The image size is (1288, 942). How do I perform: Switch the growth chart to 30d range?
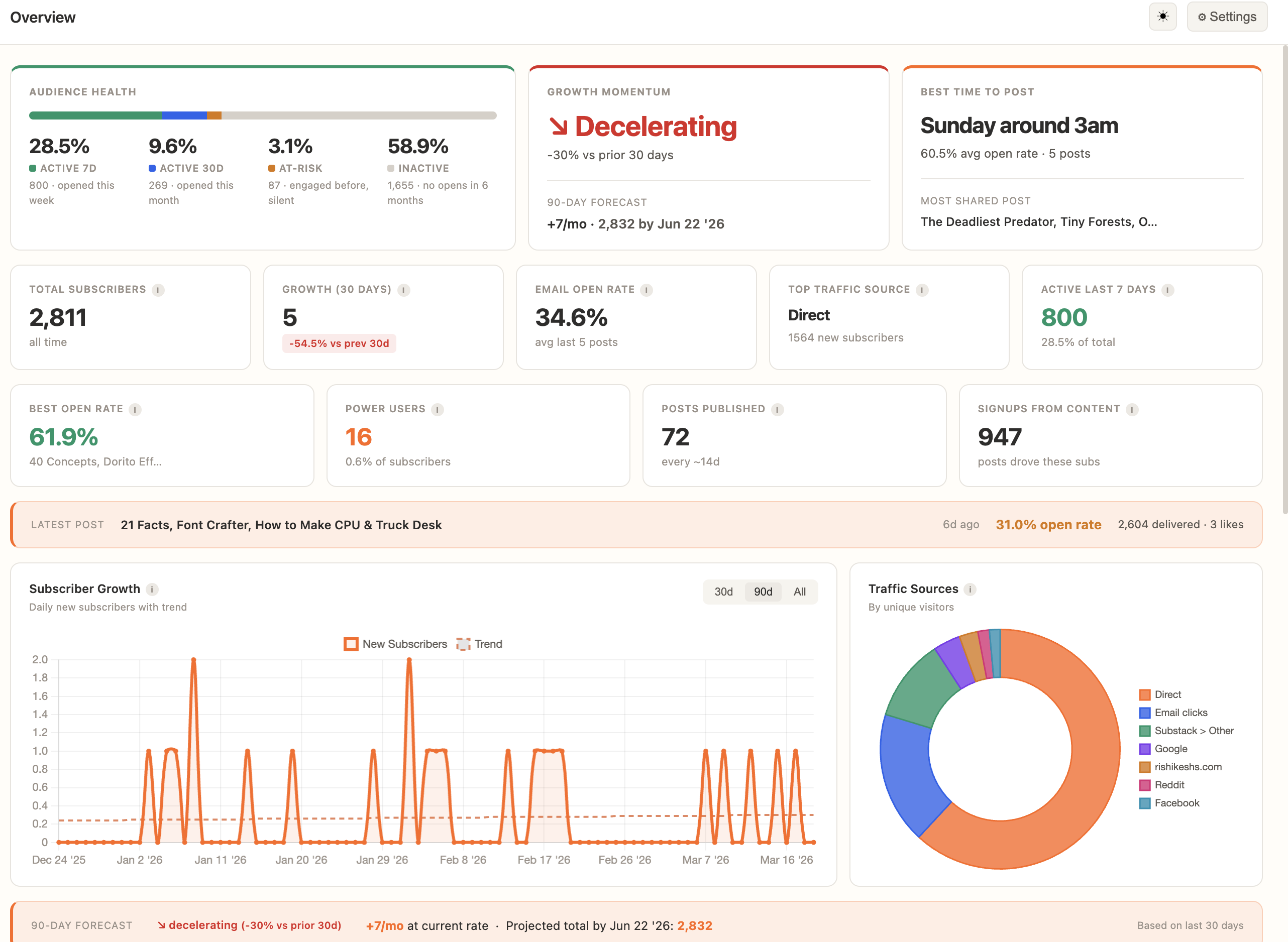pyautogui.click(x=723, y=592)
